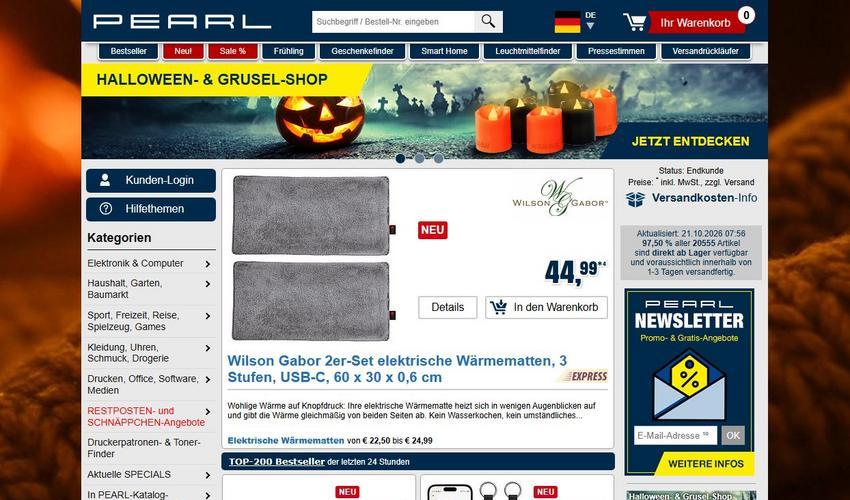The height and width of the screenshot is (500, 850).
Task: Submit newsletter with OK button
Action: tap(733, 435)
